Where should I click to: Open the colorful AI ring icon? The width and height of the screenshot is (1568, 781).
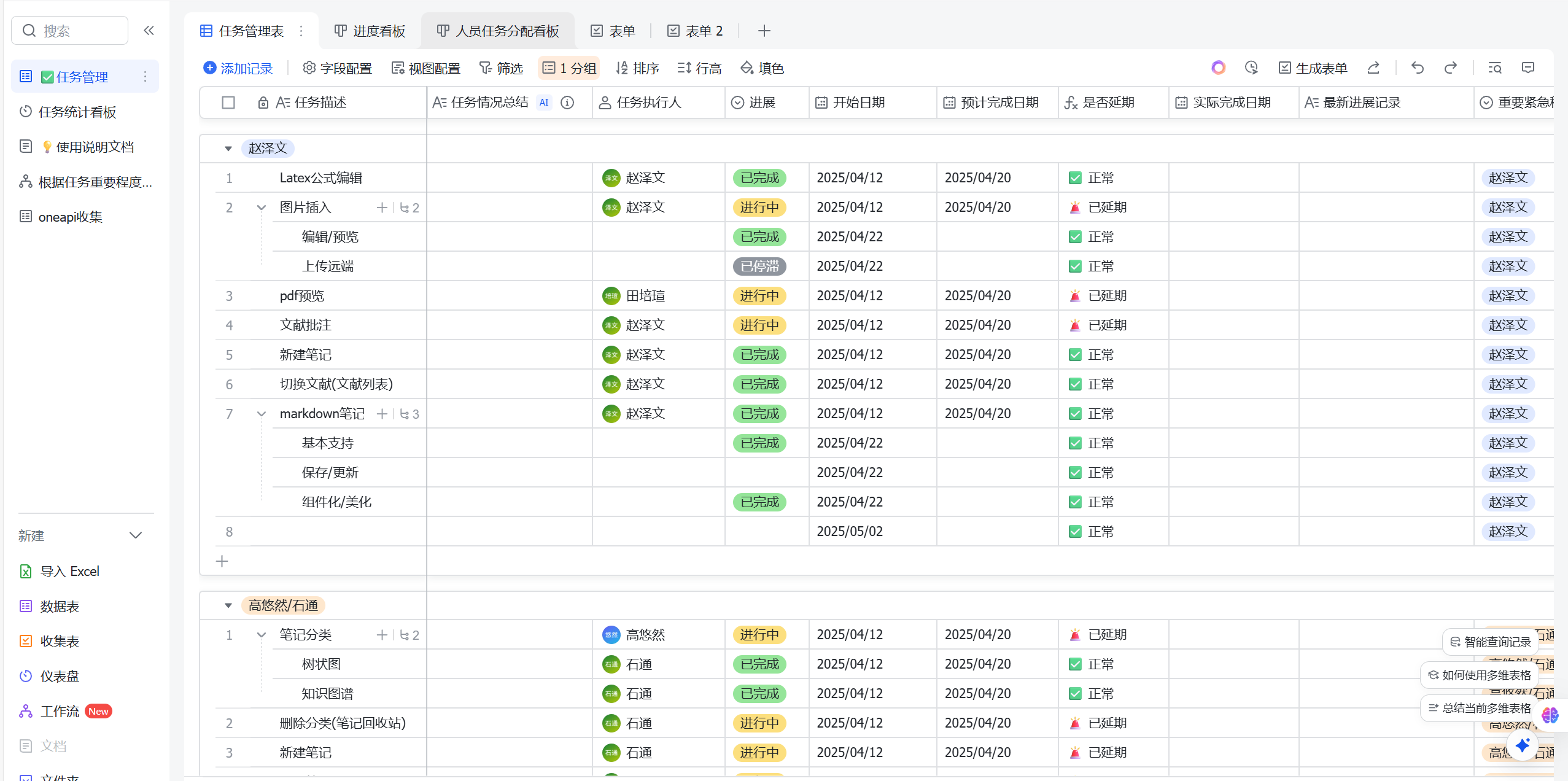click(1218, 68)
